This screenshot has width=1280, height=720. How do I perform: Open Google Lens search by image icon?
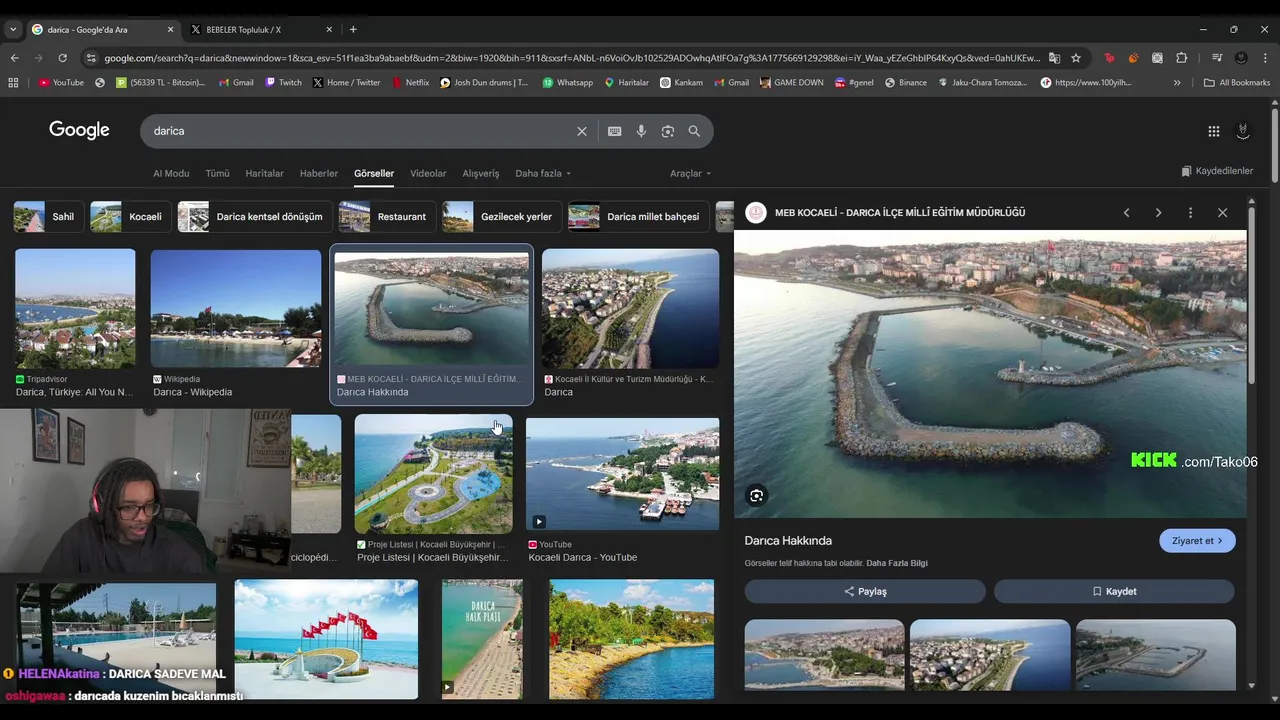[668, 131]
